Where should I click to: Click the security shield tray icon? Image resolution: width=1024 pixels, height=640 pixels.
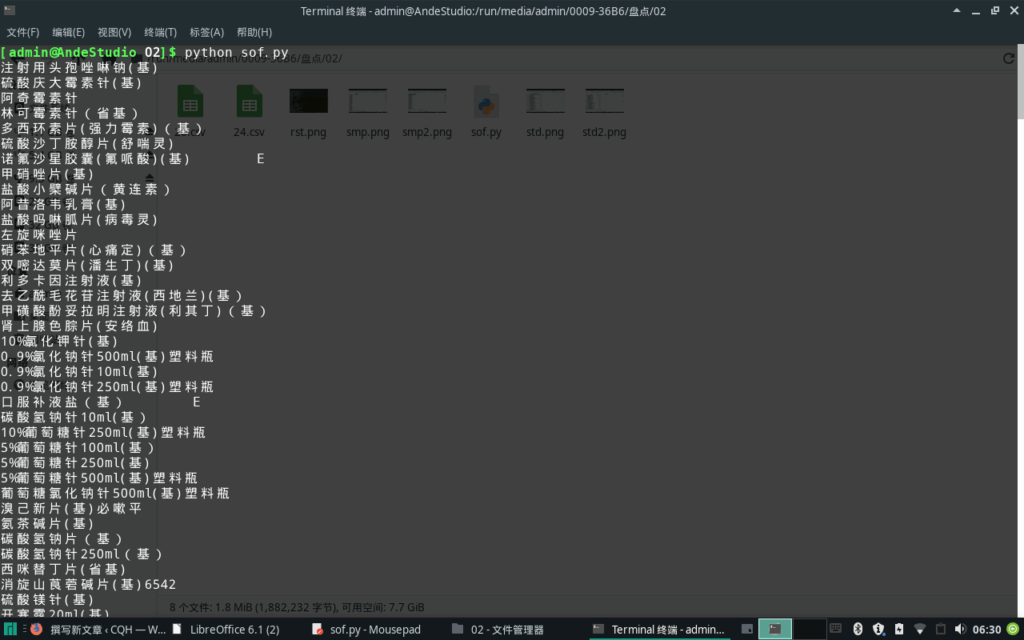878,629
